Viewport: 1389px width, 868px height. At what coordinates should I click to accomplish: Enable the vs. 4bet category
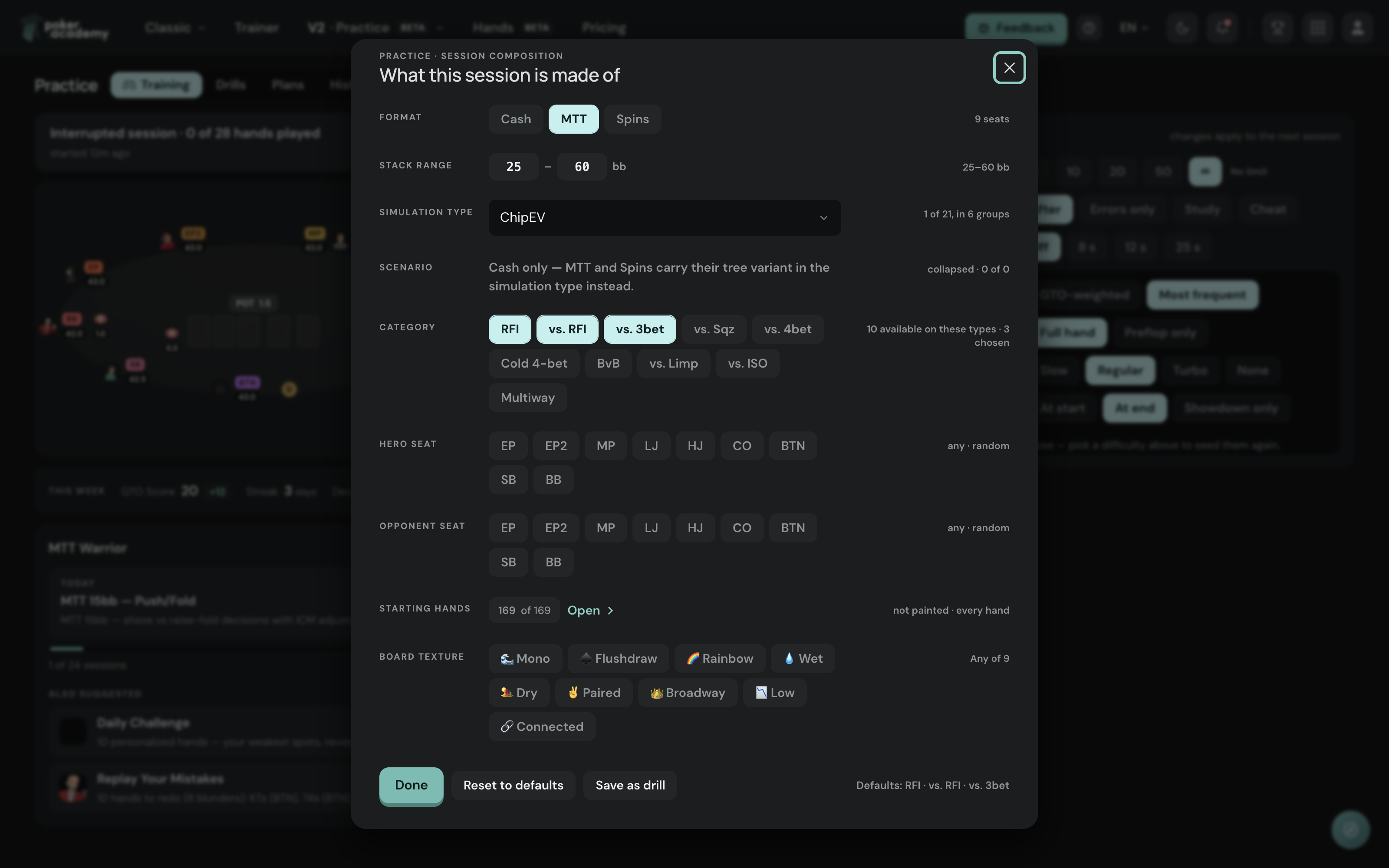pyautogui.click(x=787, y=329)
